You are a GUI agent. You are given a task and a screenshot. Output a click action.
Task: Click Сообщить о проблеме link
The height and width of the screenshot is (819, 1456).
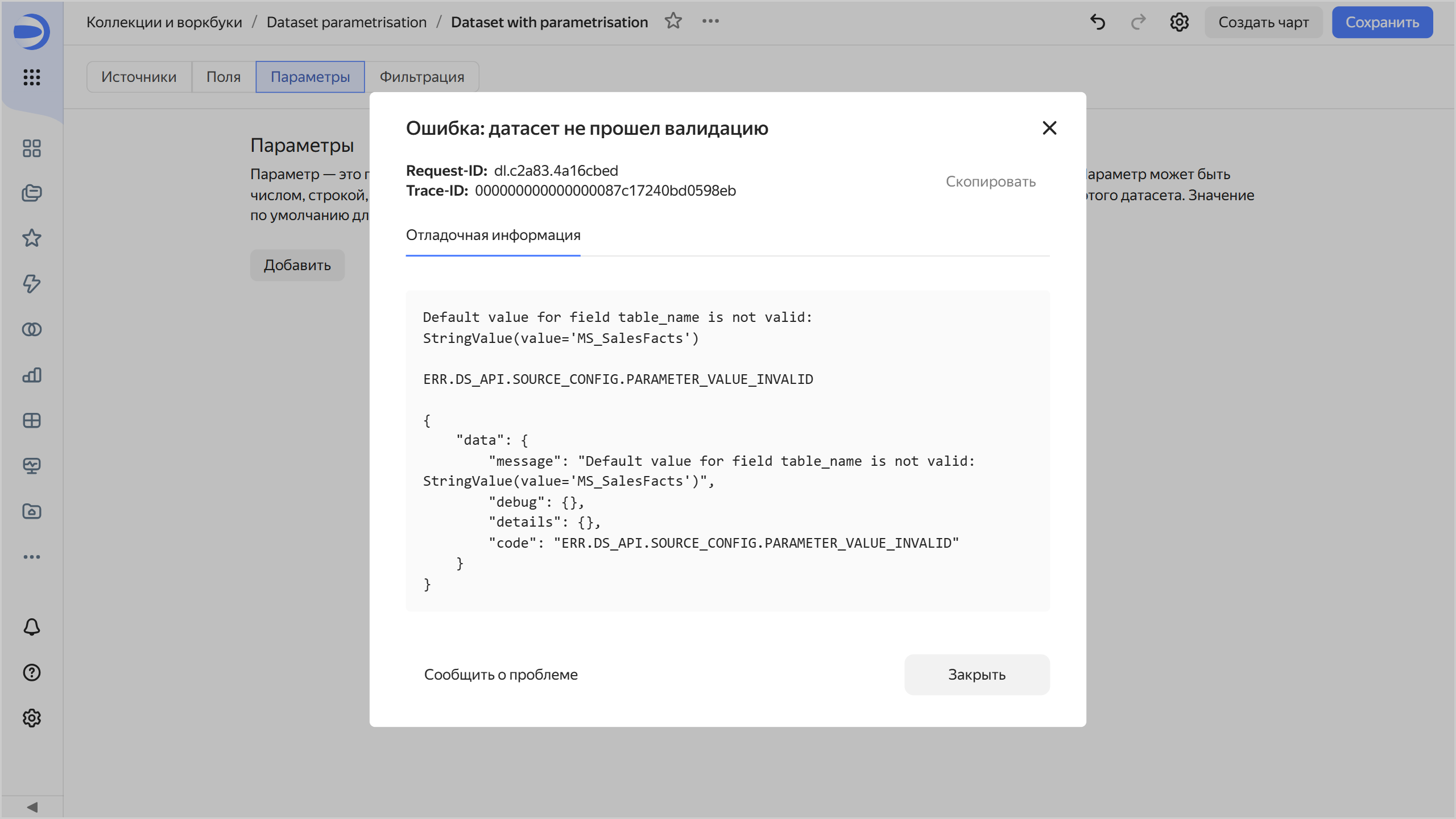(x=500, y=675)
